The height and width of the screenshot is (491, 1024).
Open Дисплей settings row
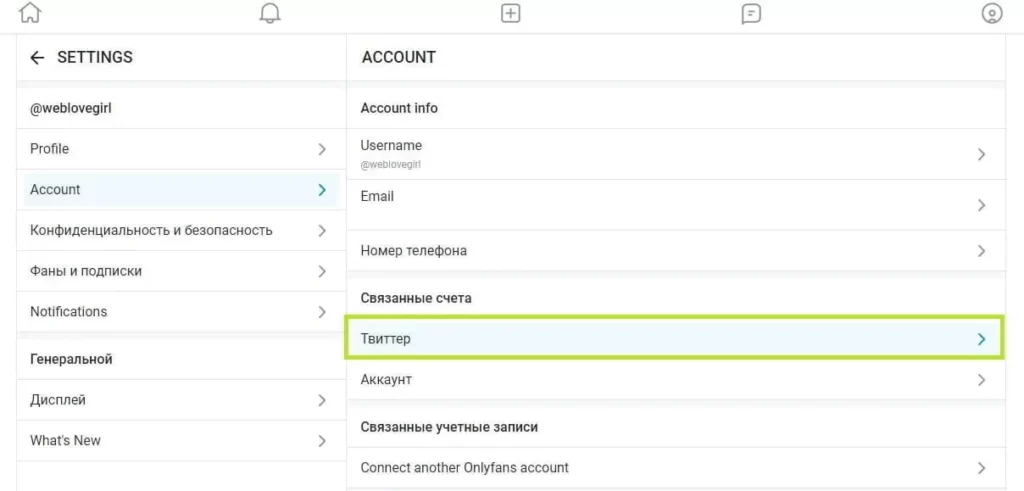(181, 400)
